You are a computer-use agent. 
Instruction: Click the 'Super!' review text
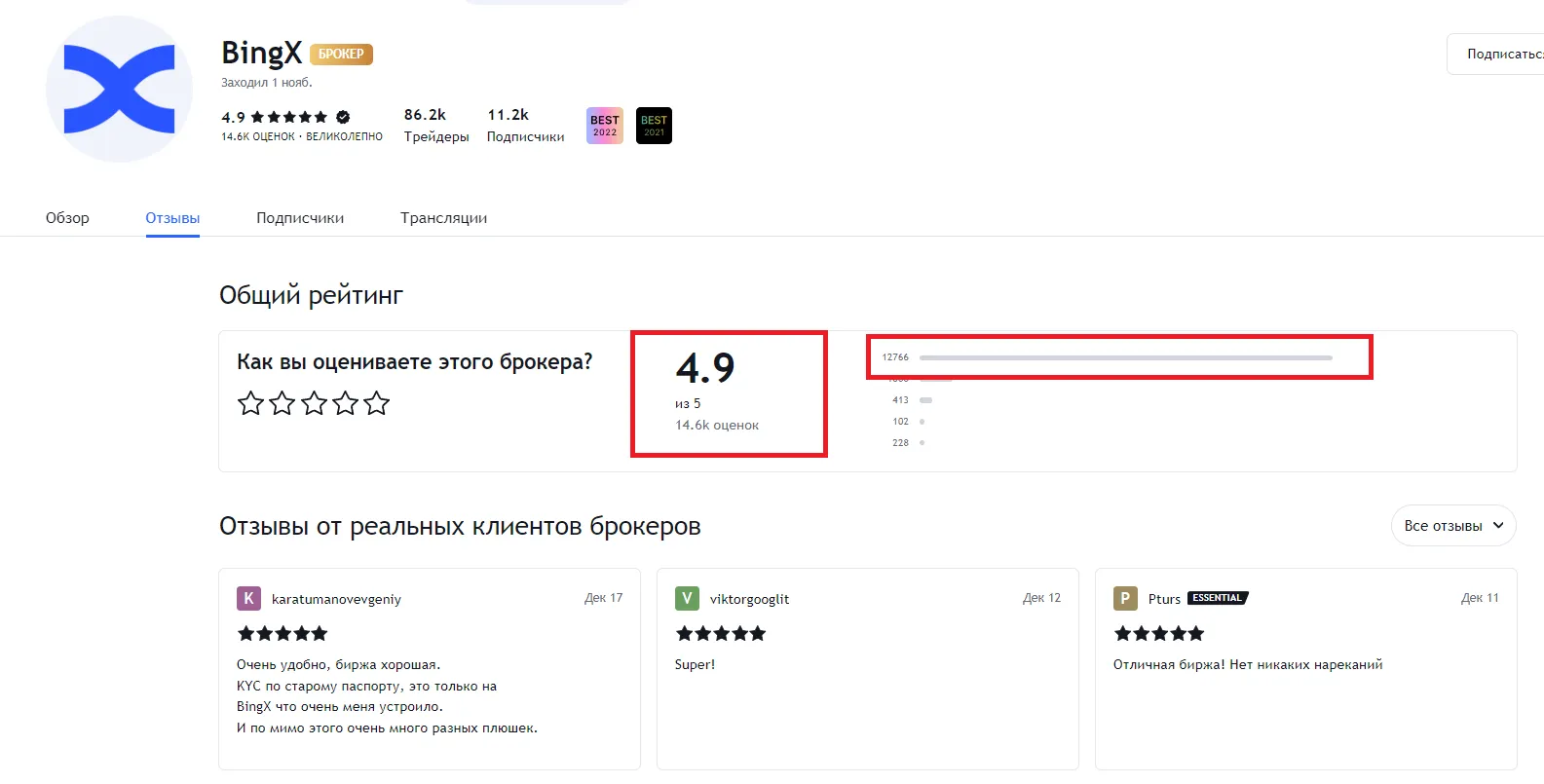695,665
